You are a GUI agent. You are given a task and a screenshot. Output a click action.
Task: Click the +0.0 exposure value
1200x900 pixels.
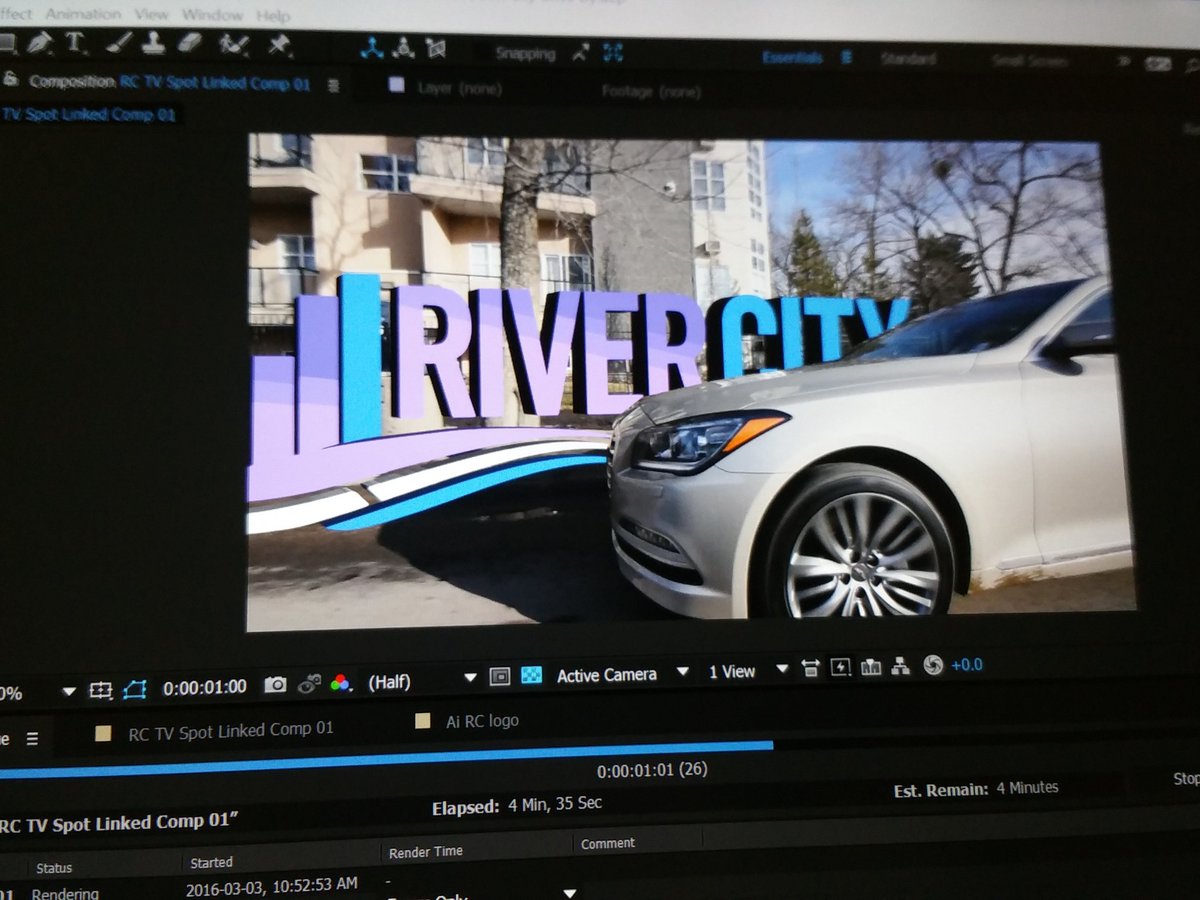(x=967, y=665)
